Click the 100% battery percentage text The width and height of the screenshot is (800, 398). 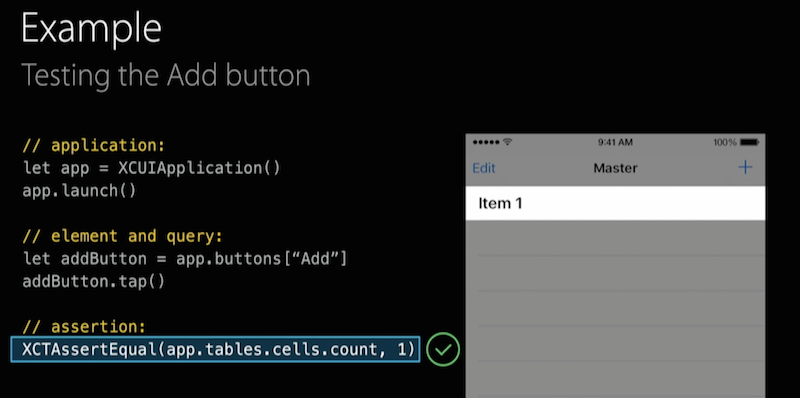(725, 142)
